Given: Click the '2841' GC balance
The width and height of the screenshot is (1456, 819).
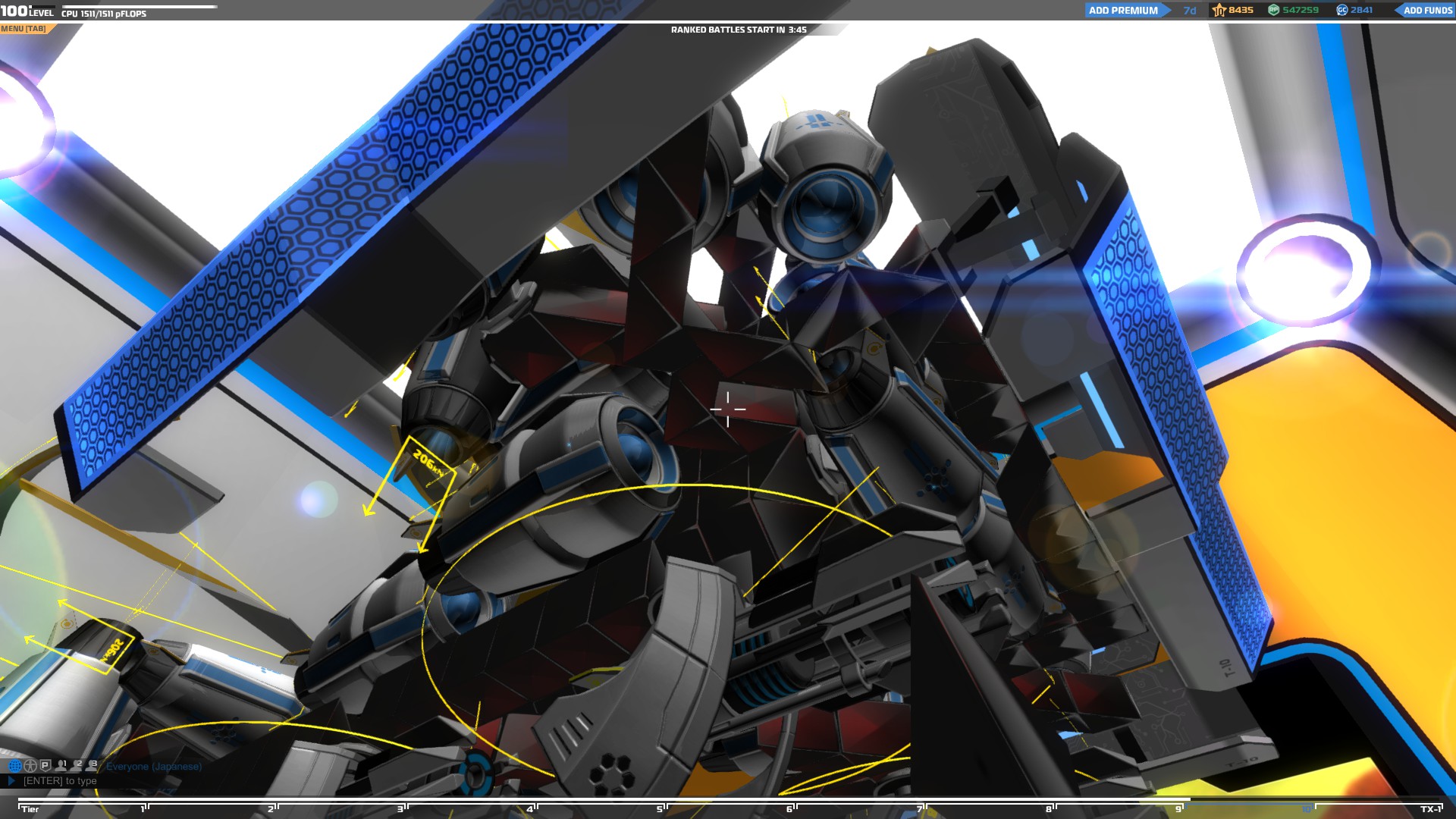Looking at the screenshot, I should coord(1361,10).
